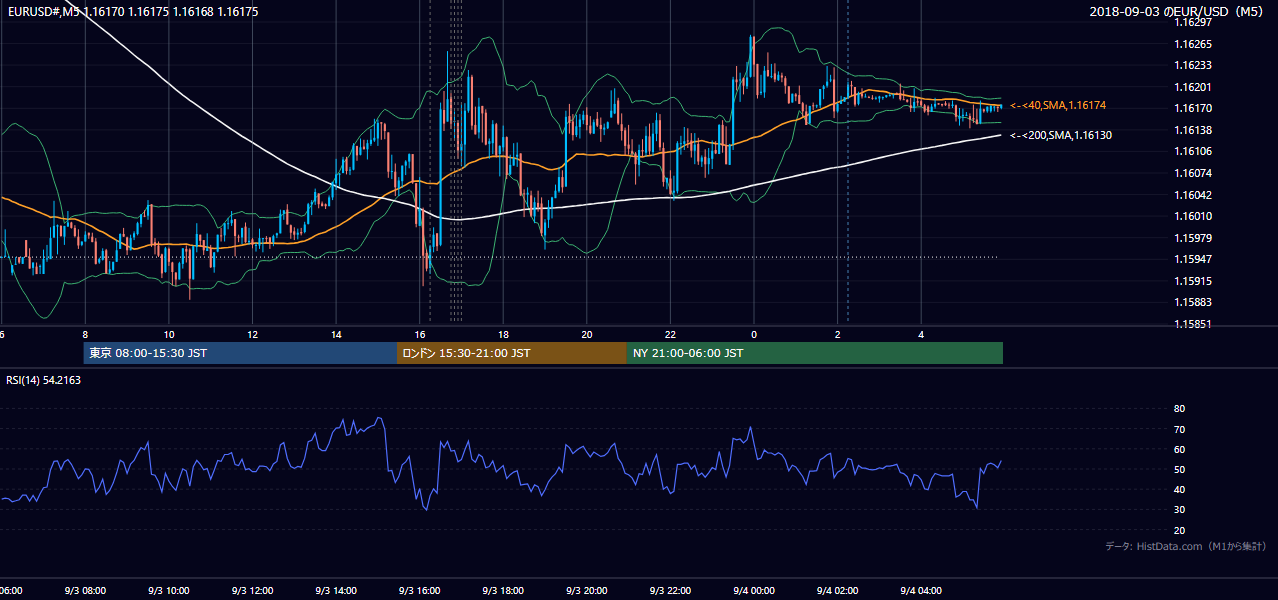
Task: Click hour label 18 on the price chart axis
Action: coord(503,334)
